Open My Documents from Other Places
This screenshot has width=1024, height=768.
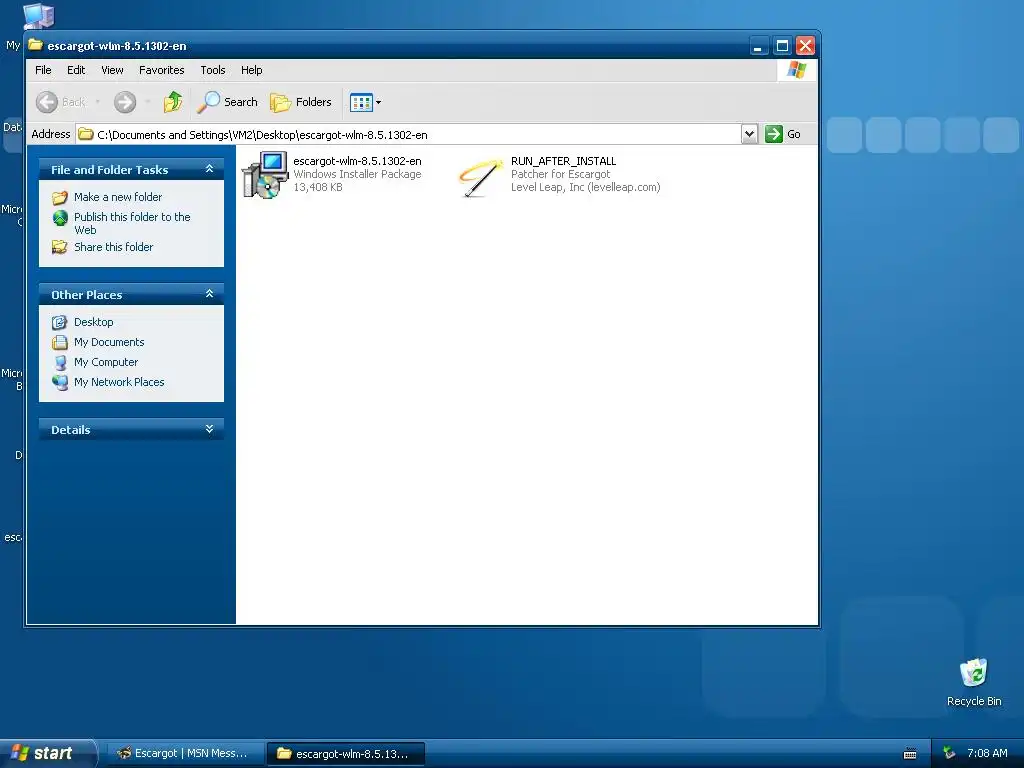[x=109, y=342]
